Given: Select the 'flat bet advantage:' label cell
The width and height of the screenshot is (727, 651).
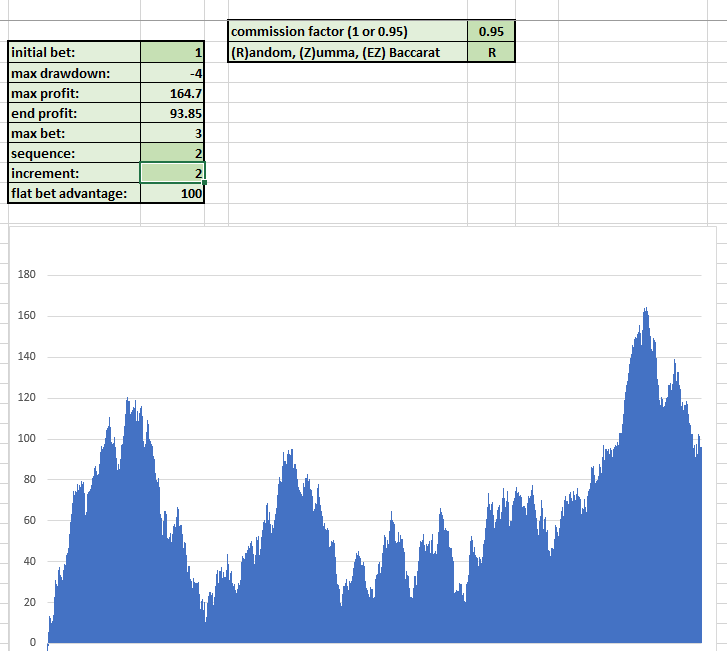Looking at the screenshot, I should 74,193.
